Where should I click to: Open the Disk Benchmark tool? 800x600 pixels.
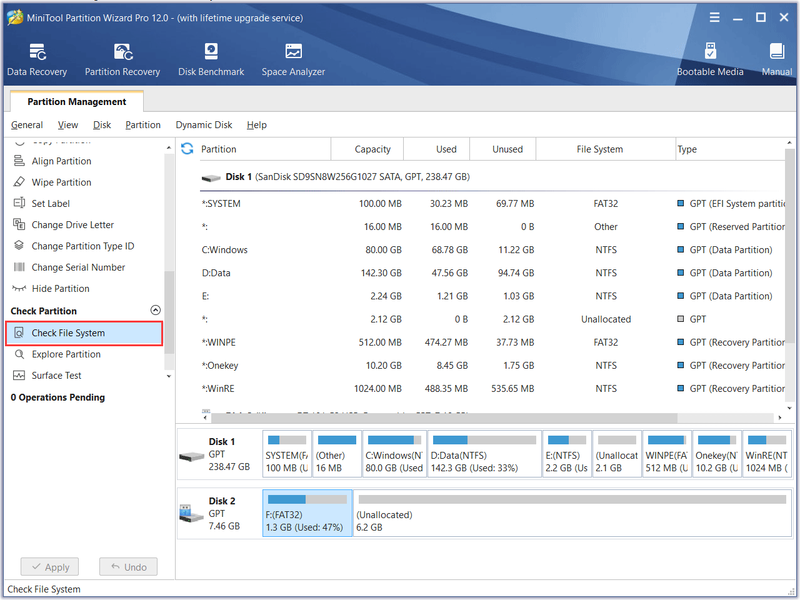211,60
